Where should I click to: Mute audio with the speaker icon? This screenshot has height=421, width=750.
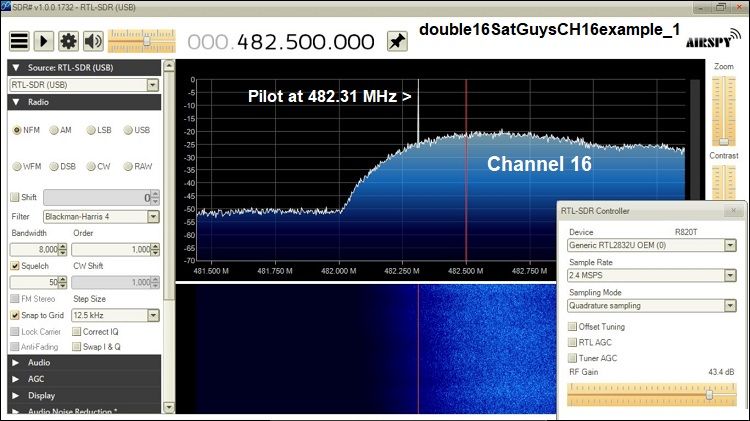(93, 41)
